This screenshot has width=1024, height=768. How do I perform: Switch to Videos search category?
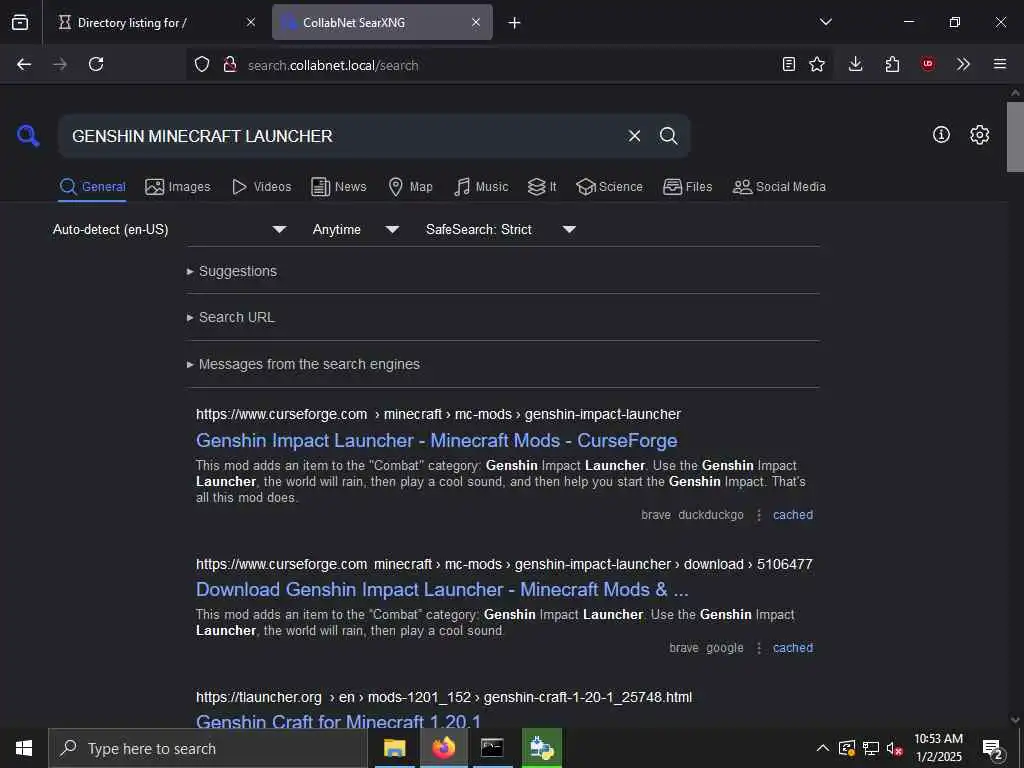(x=262, y=187)
